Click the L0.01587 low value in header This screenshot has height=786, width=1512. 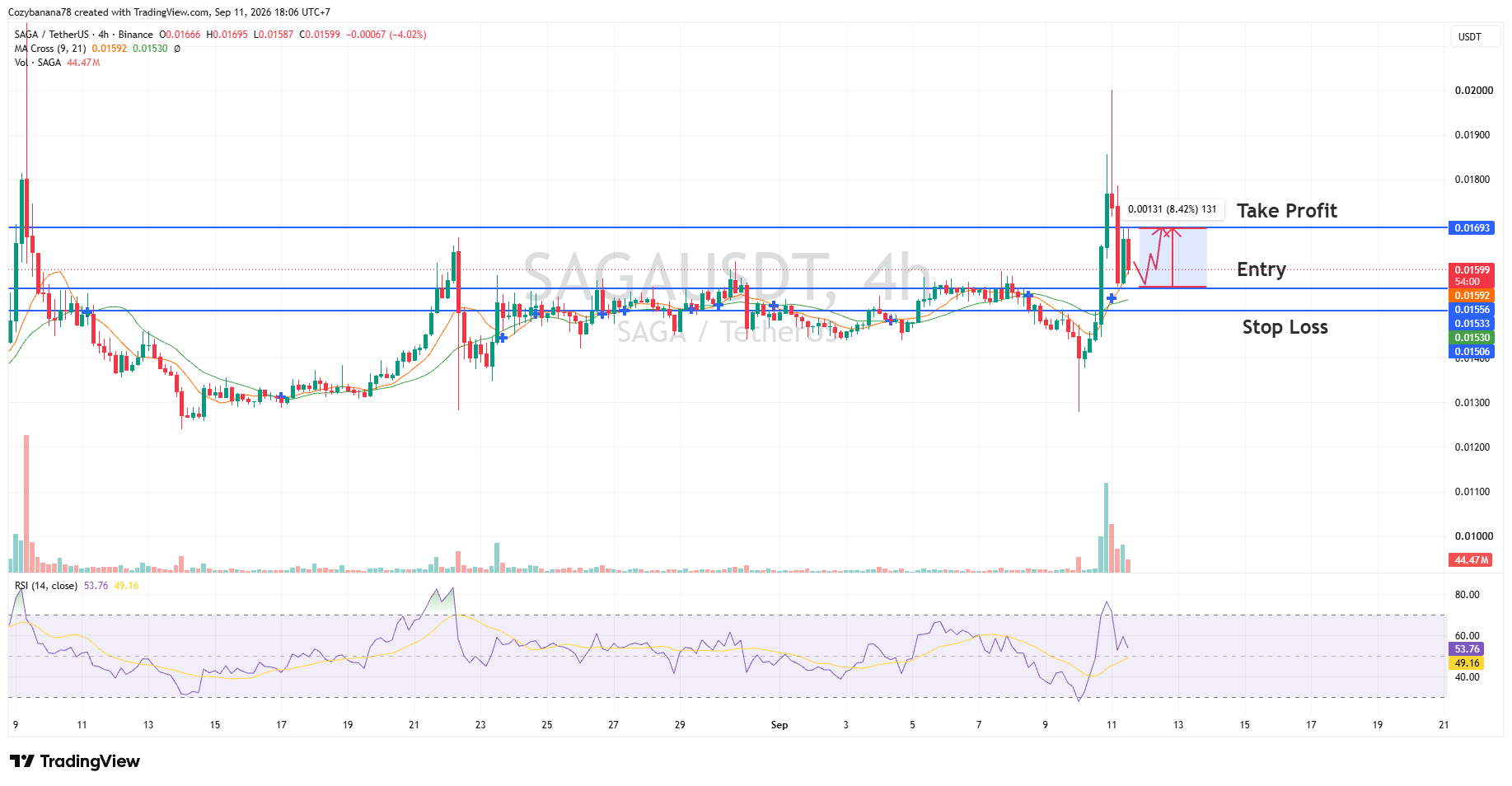click(x=274, y=35)
